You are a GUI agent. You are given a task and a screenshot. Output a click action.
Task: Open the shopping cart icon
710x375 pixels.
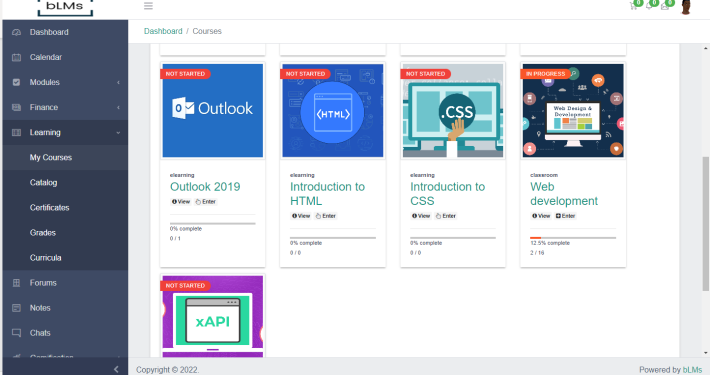tap(633, 6)
